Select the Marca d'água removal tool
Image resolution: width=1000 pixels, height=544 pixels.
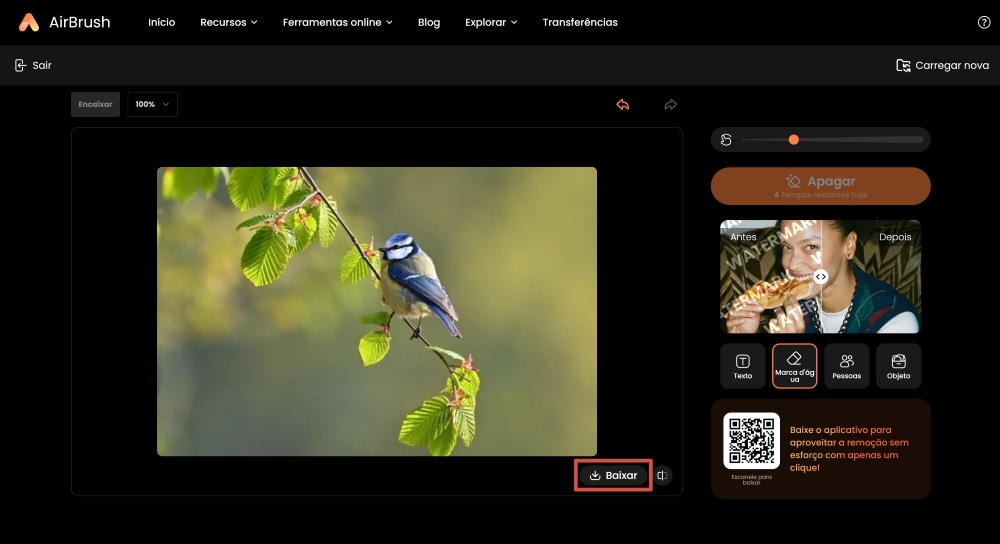(x=795, y=366)
